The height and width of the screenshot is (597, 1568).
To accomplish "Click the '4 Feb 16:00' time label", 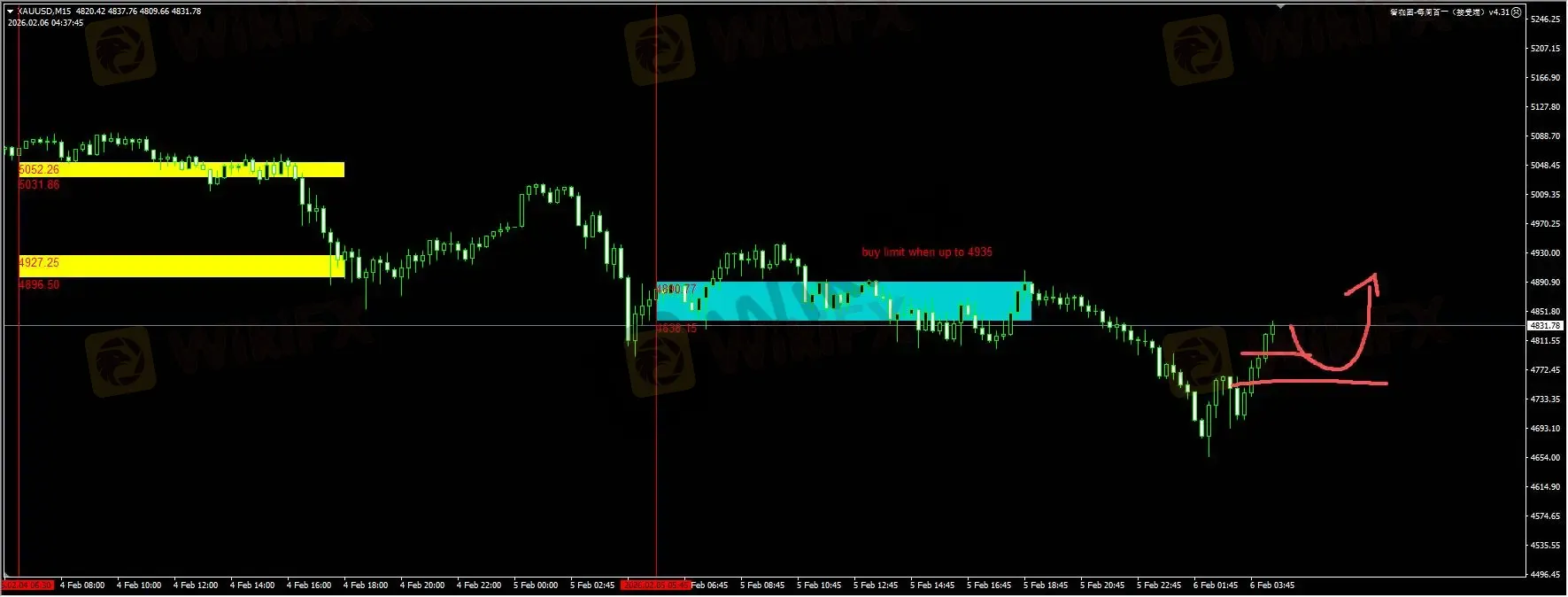I will [309, 585].
